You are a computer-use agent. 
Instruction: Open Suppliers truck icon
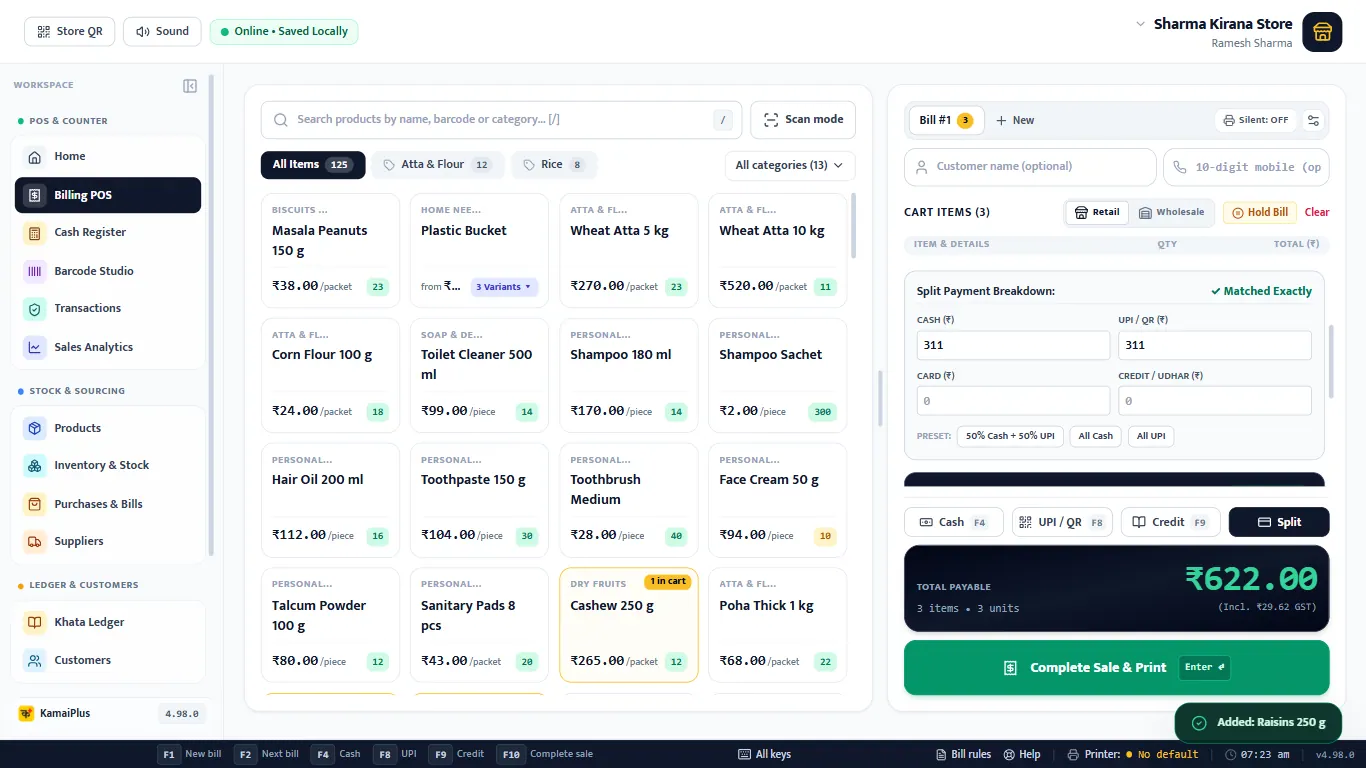click(x=35, y=542)
